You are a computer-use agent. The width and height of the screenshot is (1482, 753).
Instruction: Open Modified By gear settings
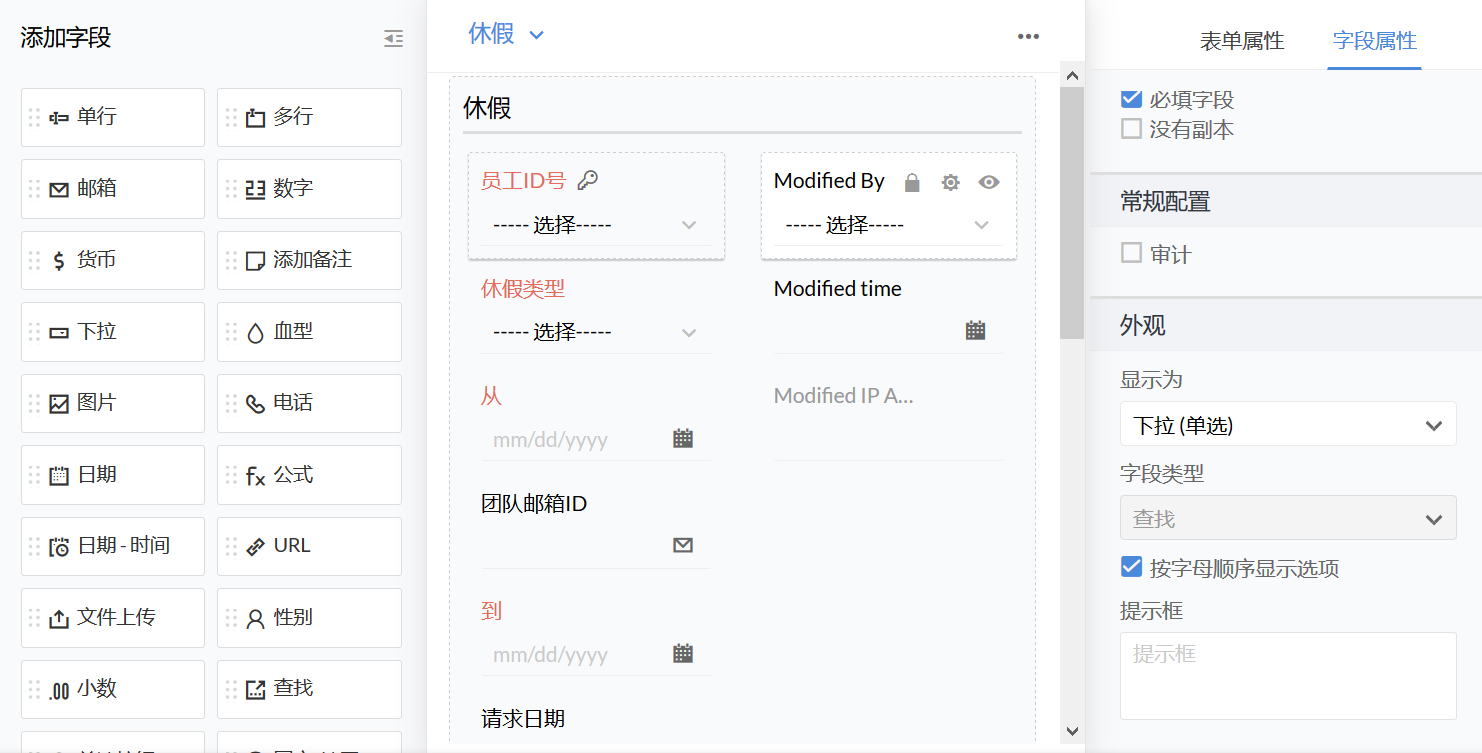(950, 182)
